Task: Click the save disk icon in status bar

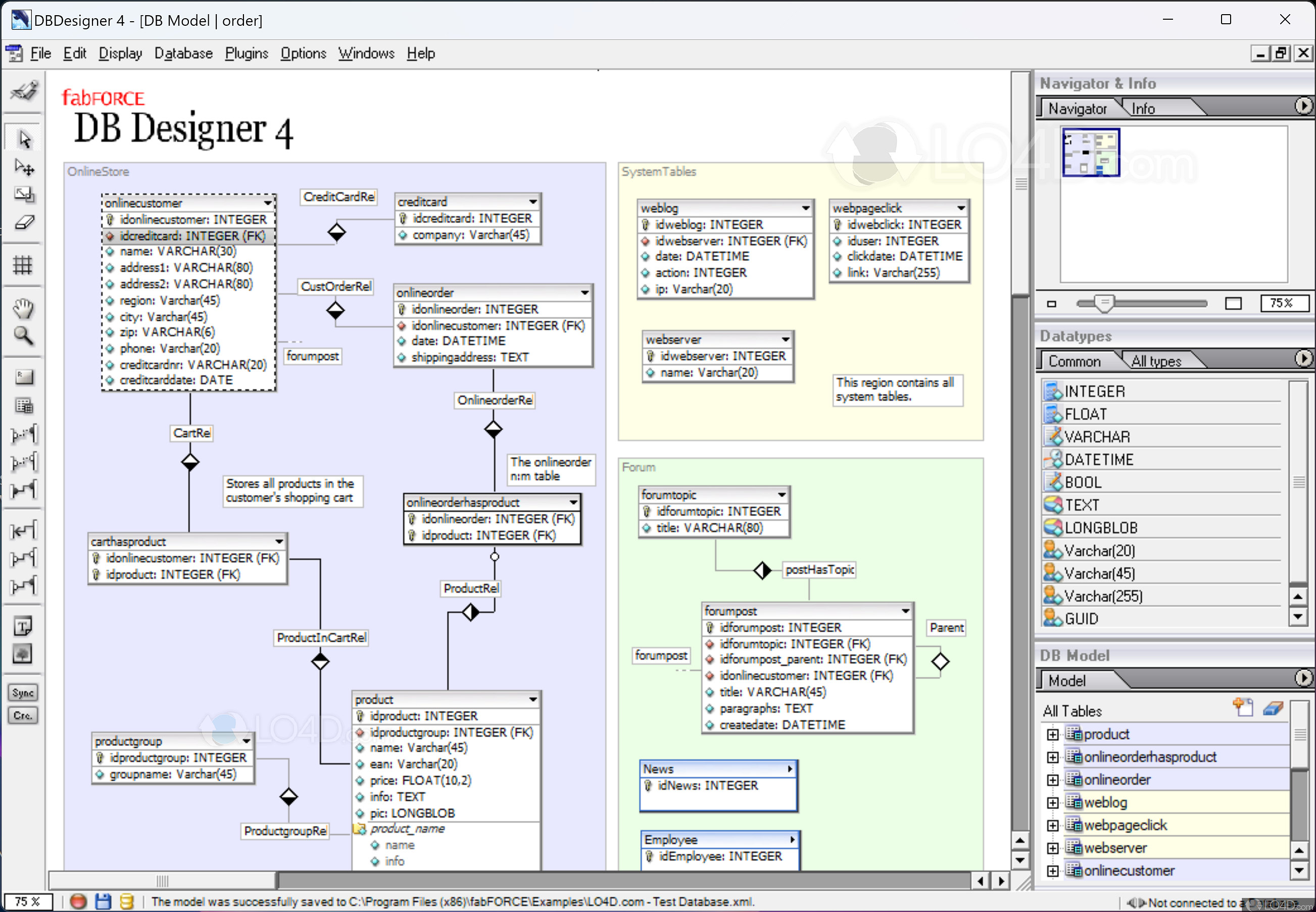Action: 103,901
